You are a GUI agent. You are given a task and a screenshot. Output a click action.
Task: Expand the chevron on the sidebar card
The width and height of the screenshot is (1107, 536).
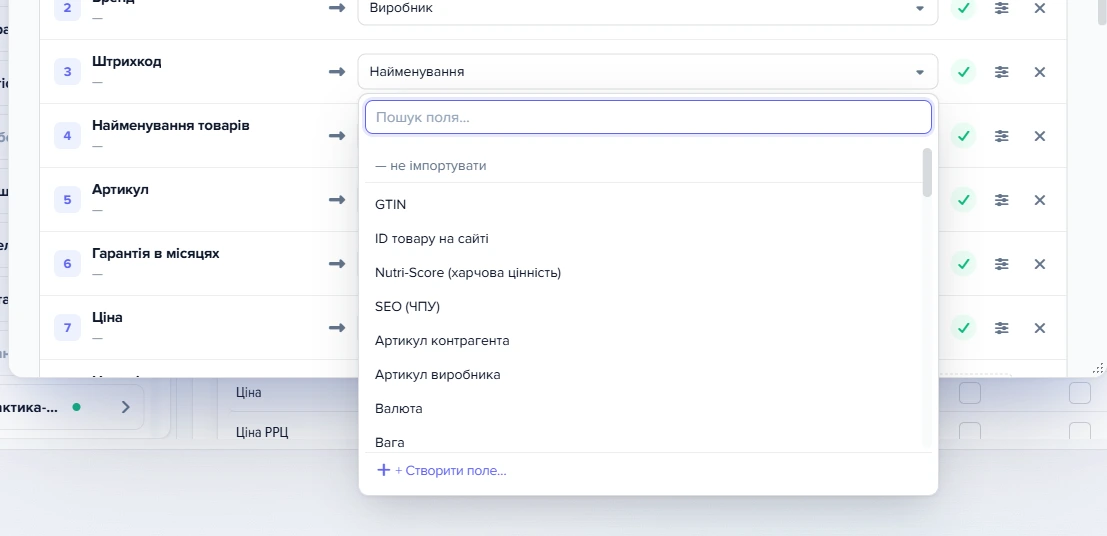[x=126, y=407]
